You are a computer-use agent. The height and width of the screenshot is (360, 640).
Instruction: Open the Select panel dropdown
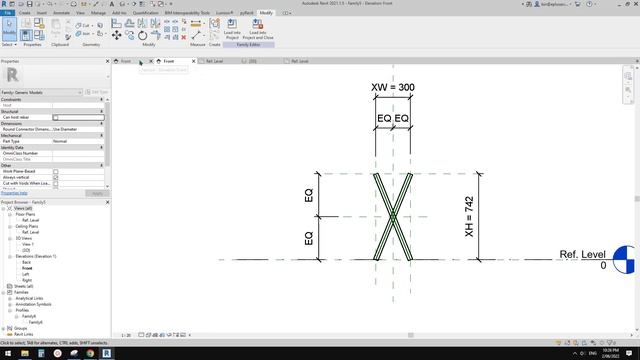(x=9, y=44)
